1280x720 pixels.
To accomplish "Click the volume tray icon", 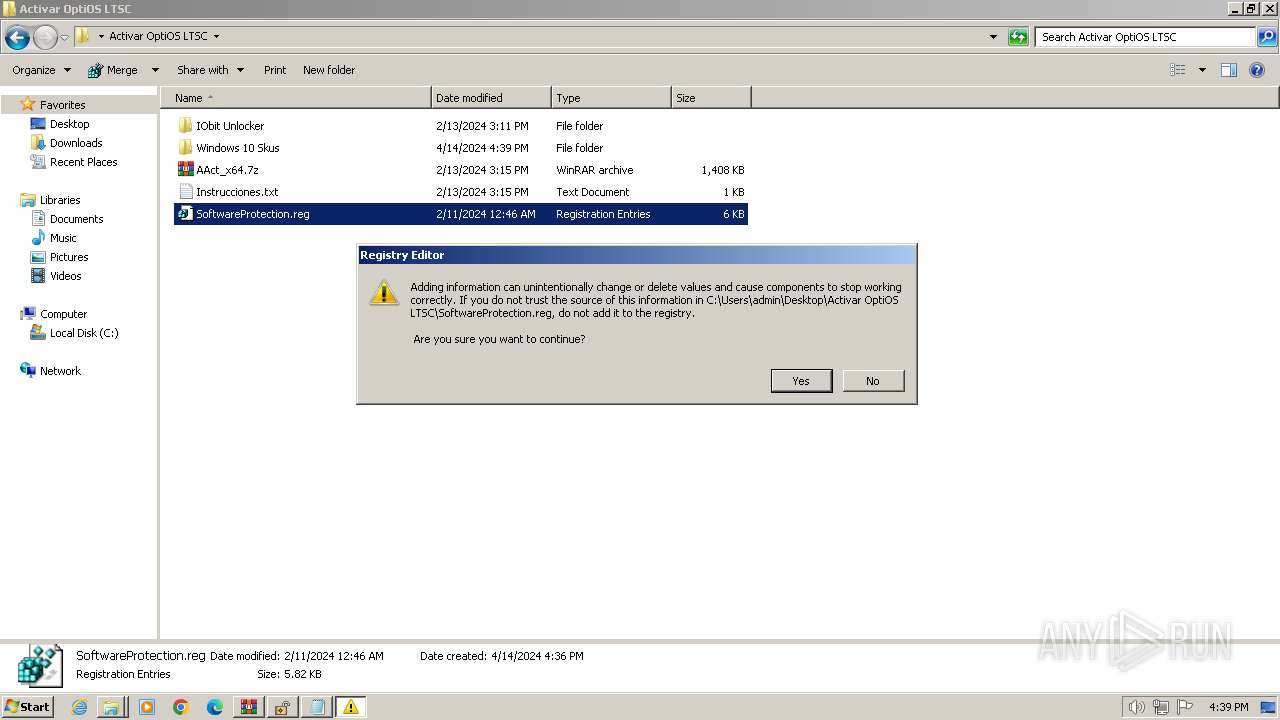I will point(1137,707).
